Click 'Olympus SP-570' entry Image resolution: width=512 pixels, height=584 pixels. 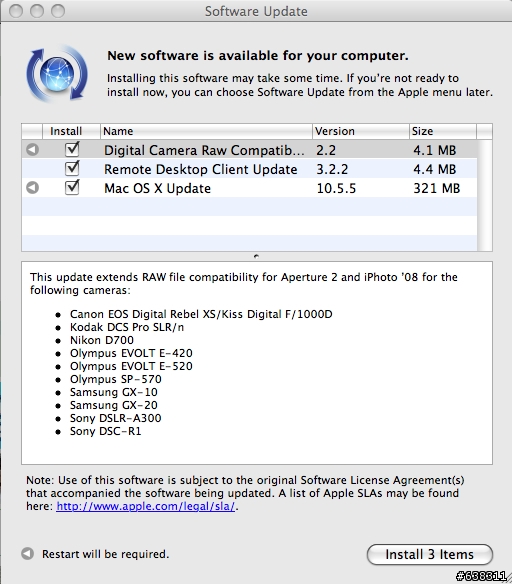coord(115,379)
